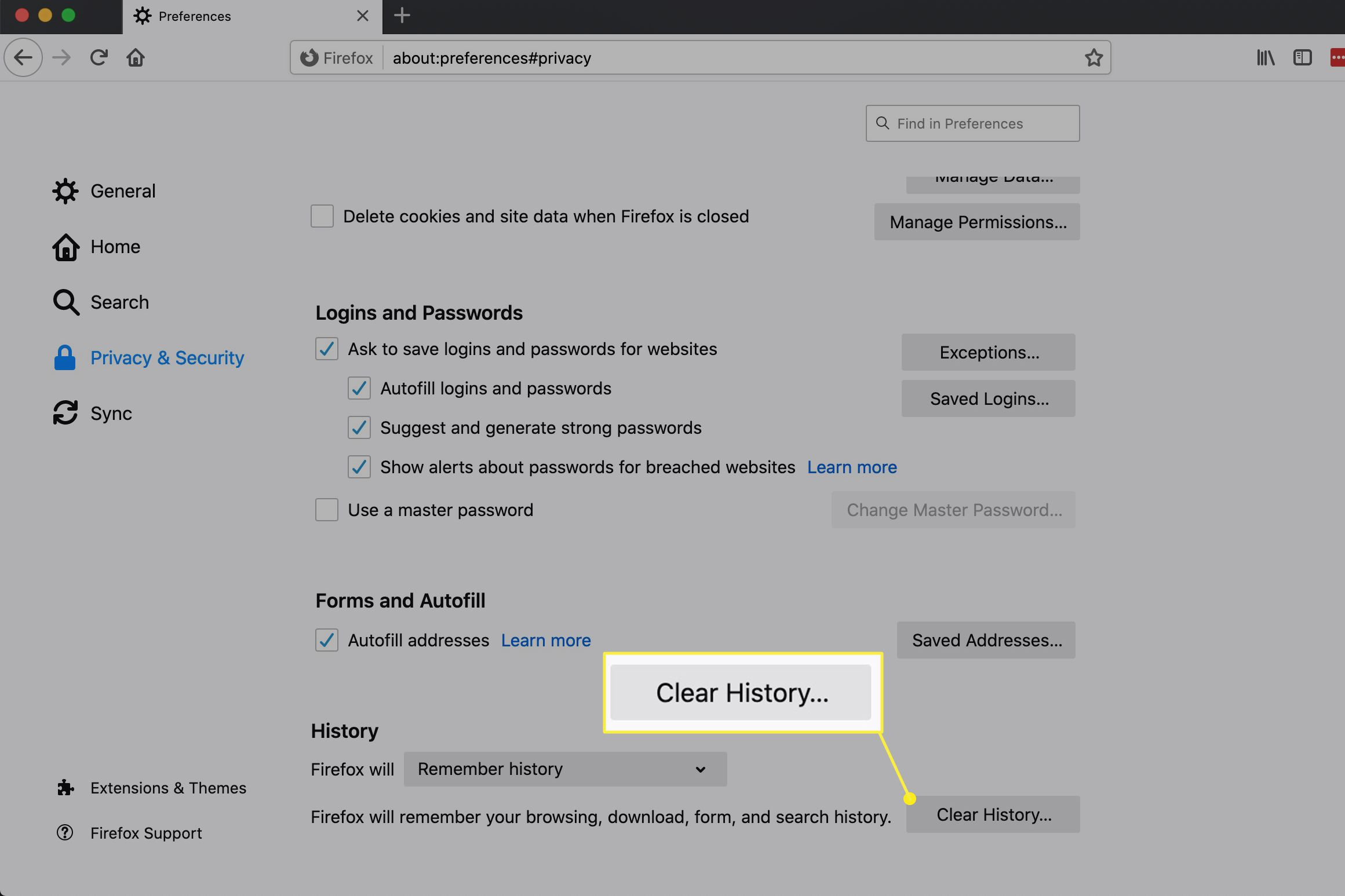Toggle Ask to save logins and passwords

tap(326, 349)
